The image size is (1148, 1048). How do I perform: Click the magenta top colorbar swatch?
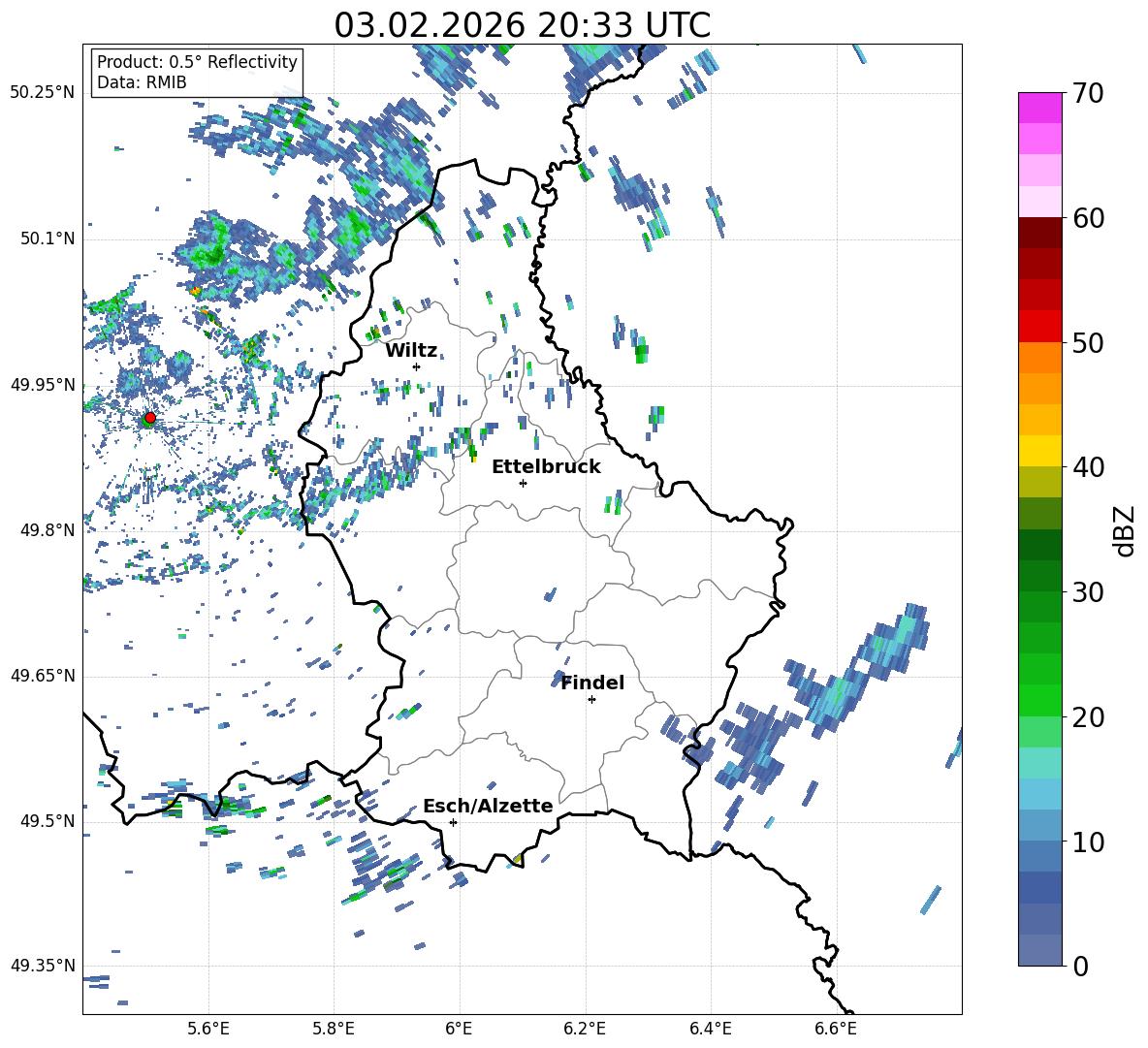(1039, 109)
